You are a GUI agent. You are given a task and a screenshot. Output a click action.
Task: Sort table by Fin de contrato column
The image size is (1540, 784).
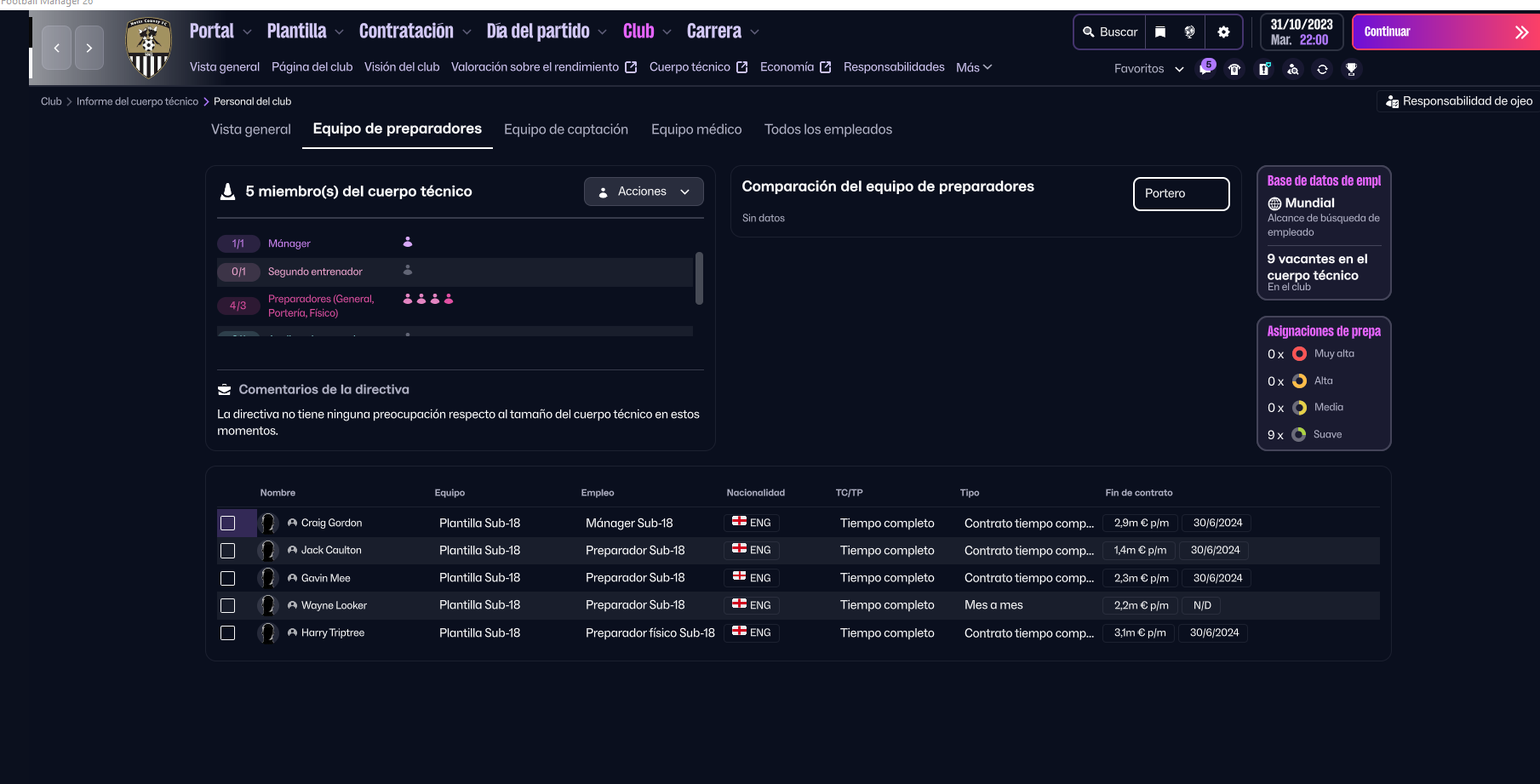[1138, 493]
